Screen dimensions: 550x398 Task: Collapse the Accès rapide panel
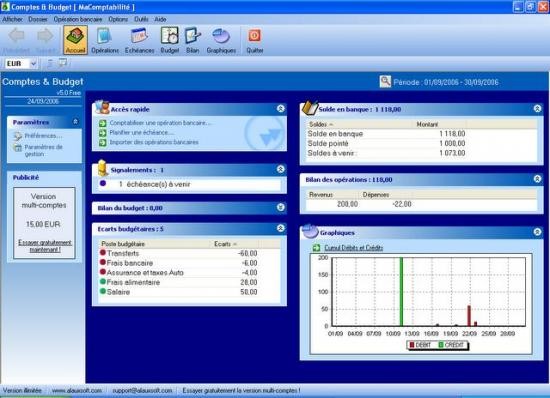281,109
